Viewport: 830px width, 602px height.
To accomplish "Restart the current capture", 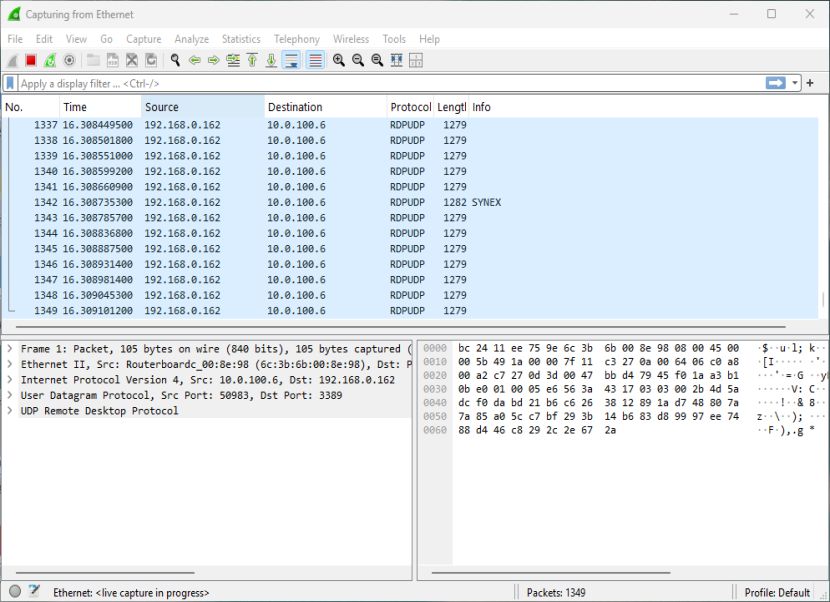I will pyautogui.click(x=50, y=60).
